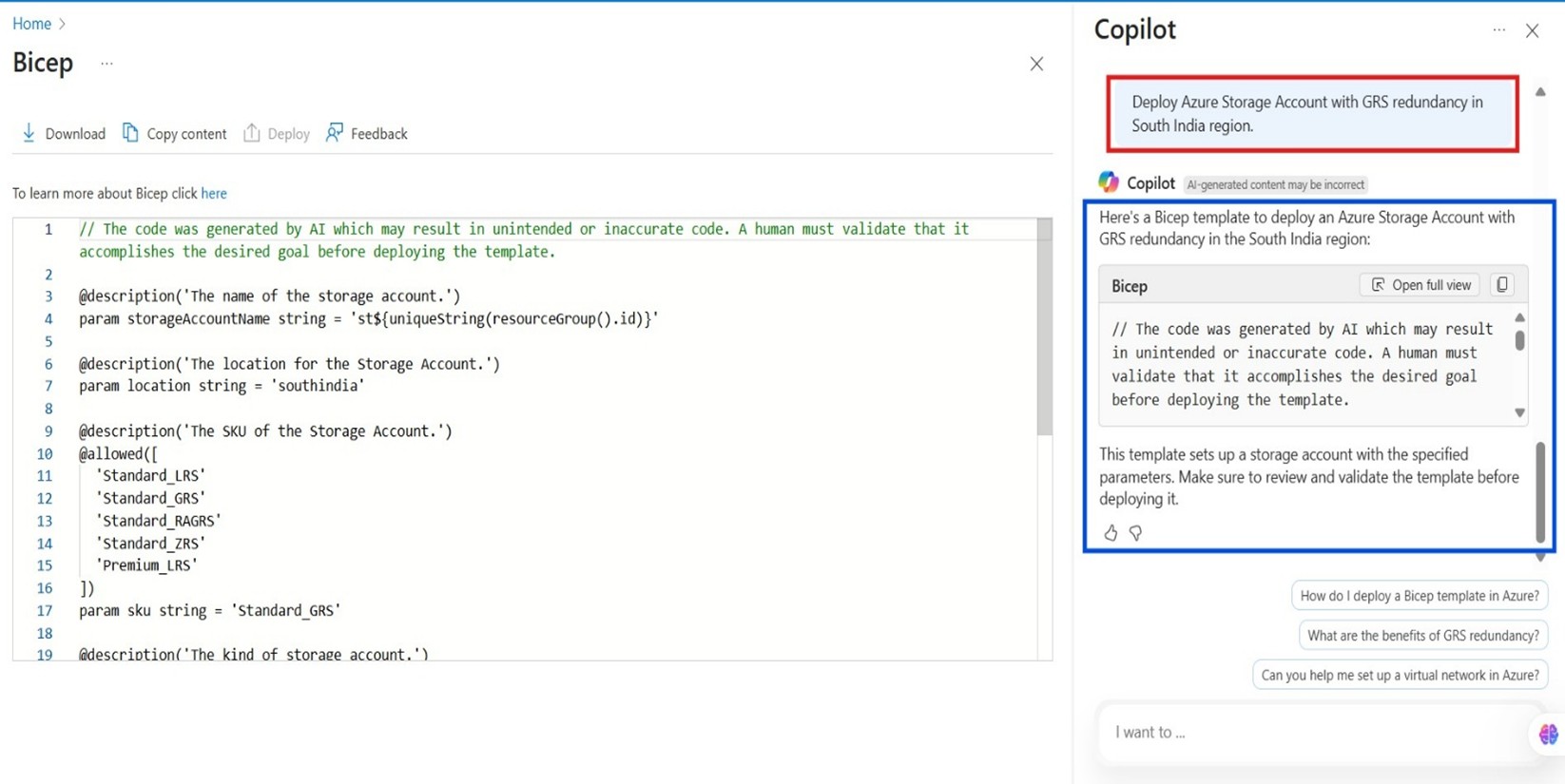
Task: Copy the Bicep code snippet in Copilot
Action: click(1502, 285)
